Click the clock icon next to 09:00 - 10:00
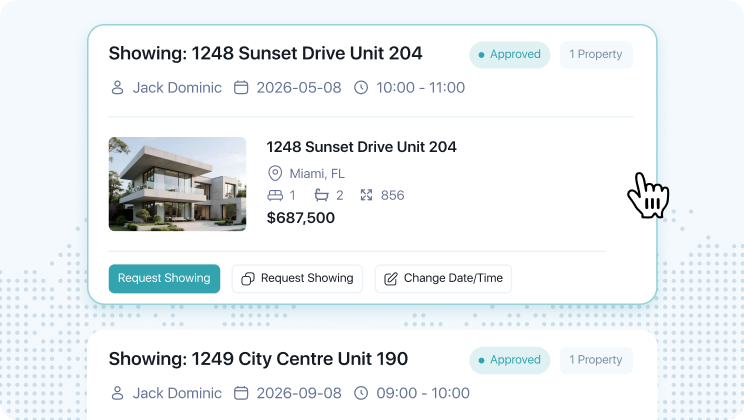 (361, 393)
